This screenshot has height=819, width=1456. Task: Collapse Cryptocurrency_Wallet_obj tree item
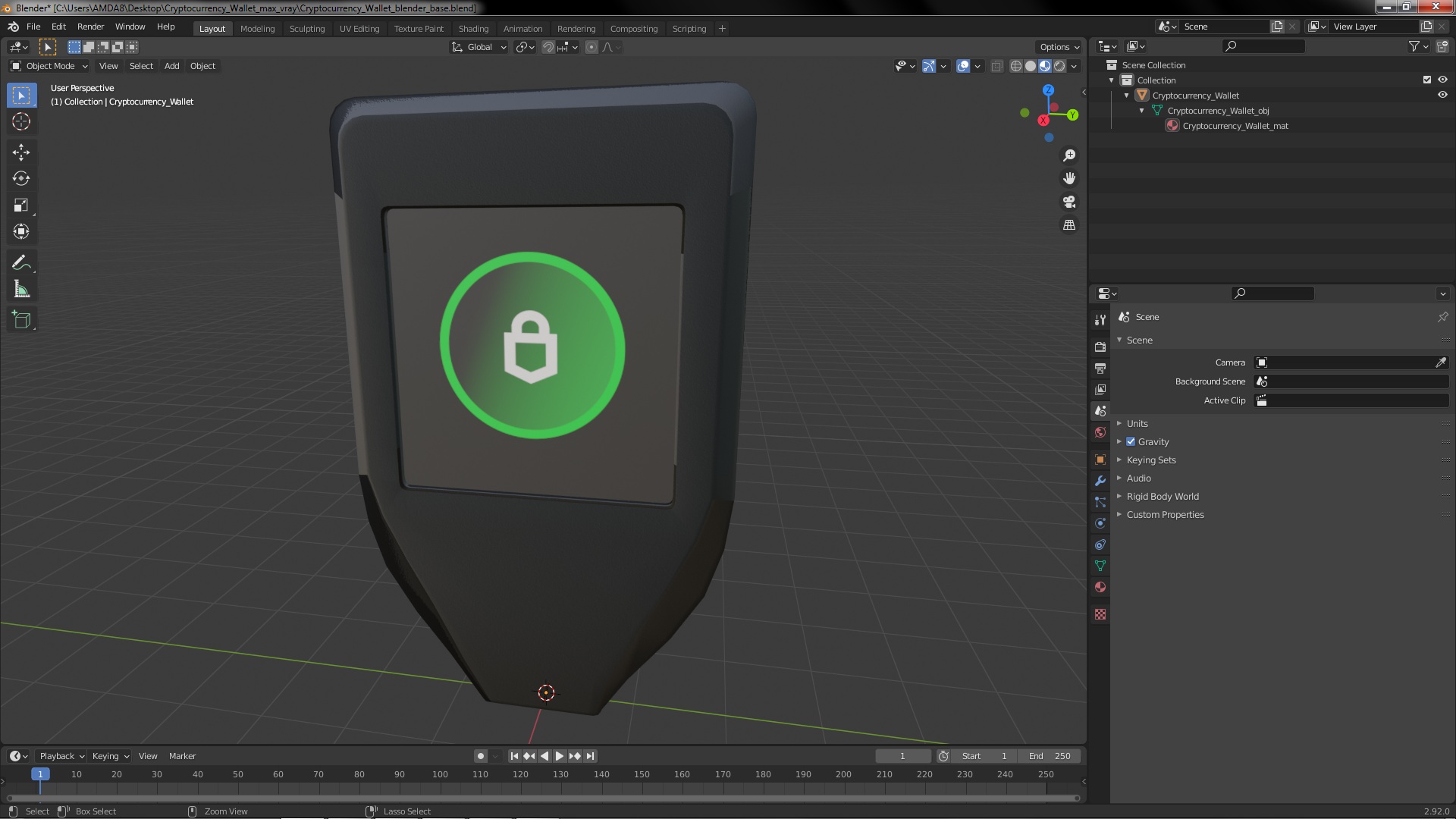click(1142, 111)
